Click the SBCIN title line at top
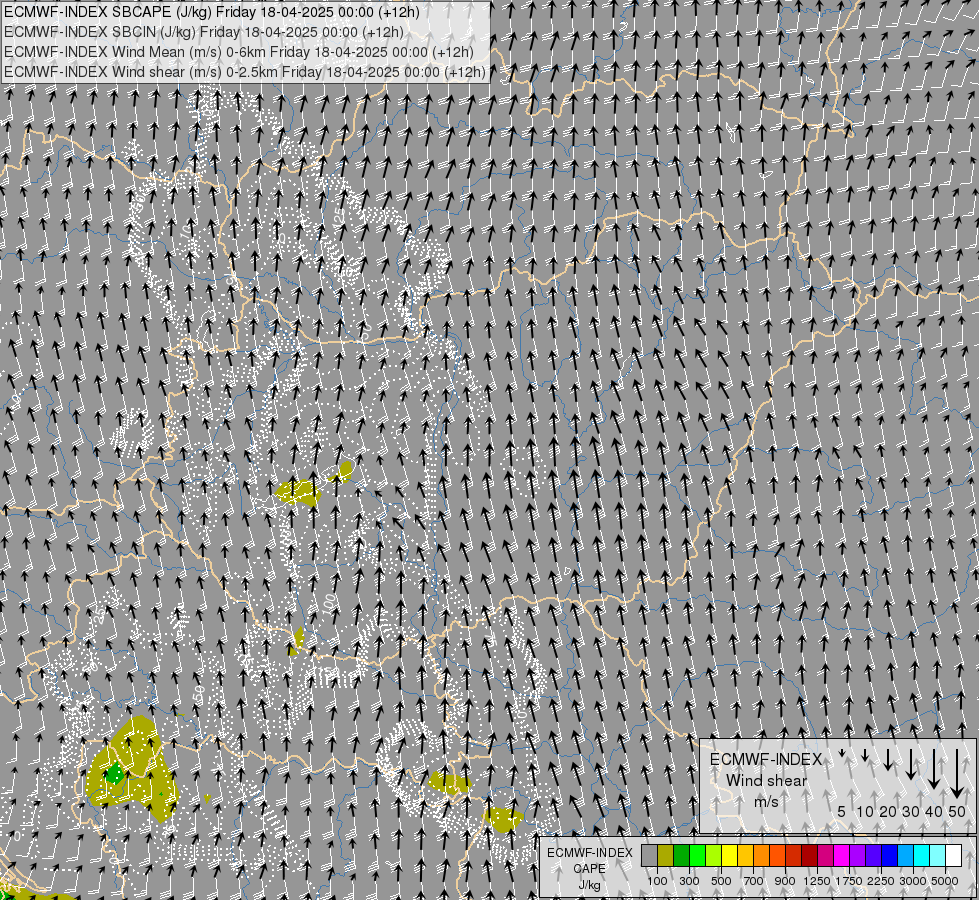The width and height of the screenshot is (979, 900). click(x=204, y=32)
